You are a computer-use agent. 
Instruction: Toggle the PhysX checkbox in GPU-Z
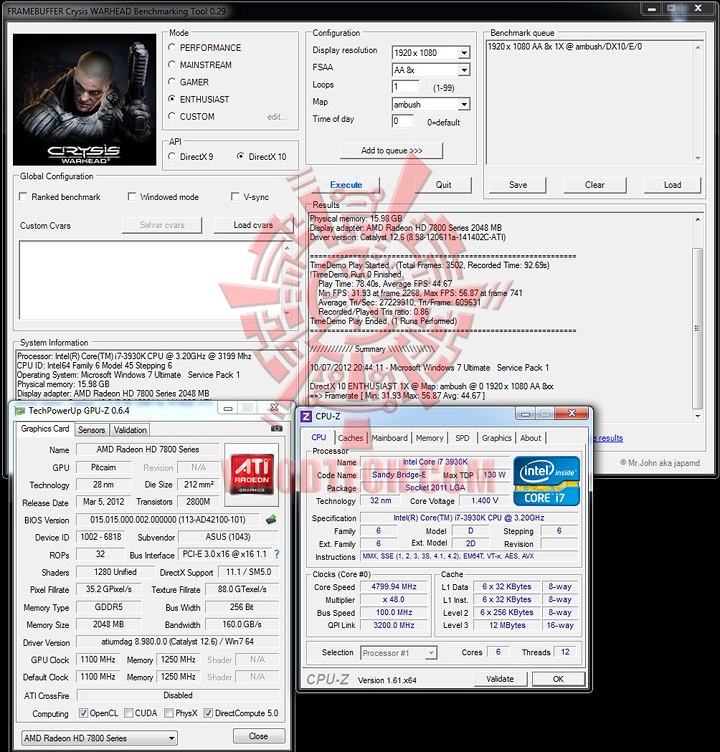[x=169, y=713]
